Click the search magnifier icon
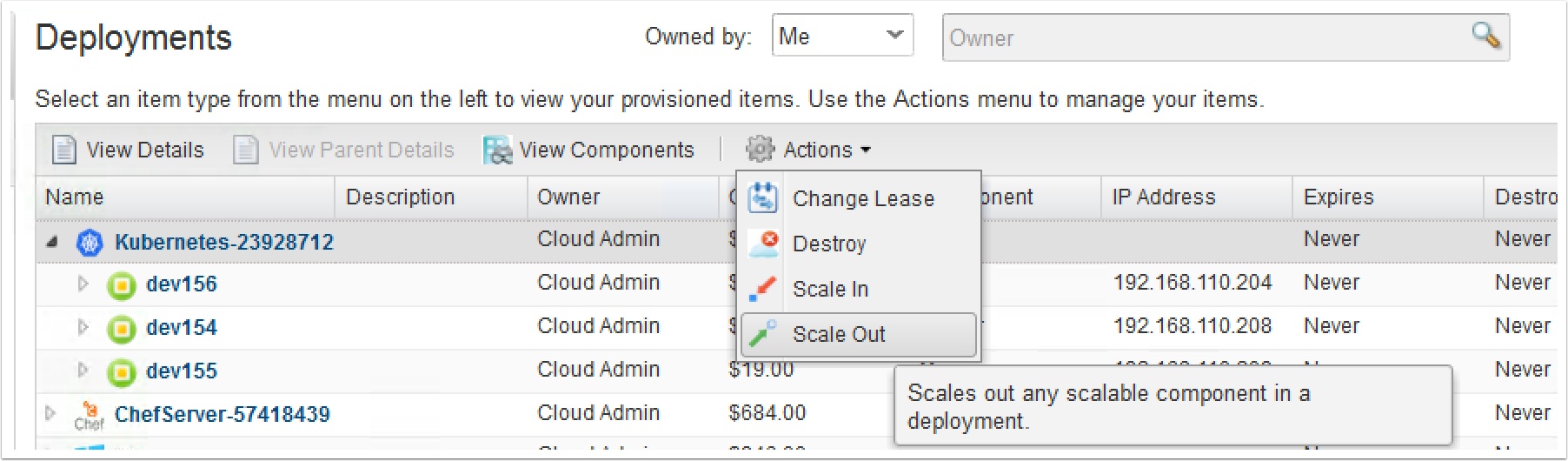1568x461 pixels. 1485,36
